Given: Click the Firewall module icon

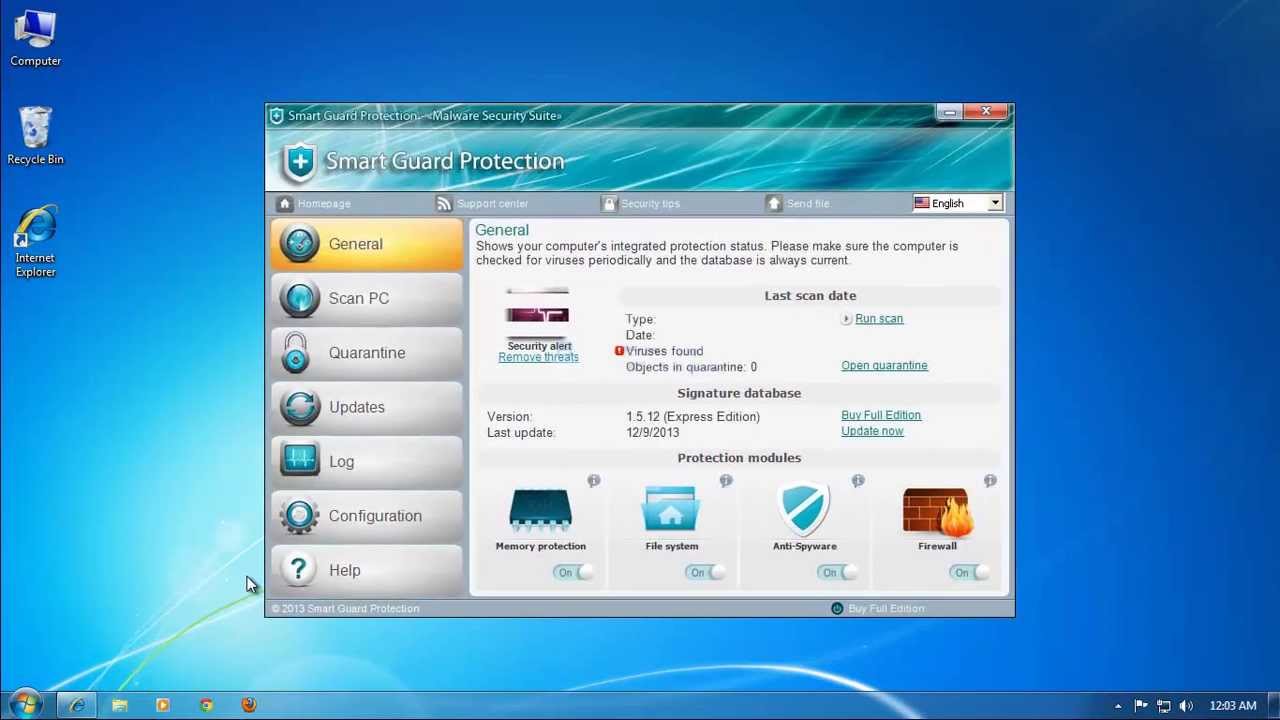Looking at the screenshot, I should pos(937,512).
